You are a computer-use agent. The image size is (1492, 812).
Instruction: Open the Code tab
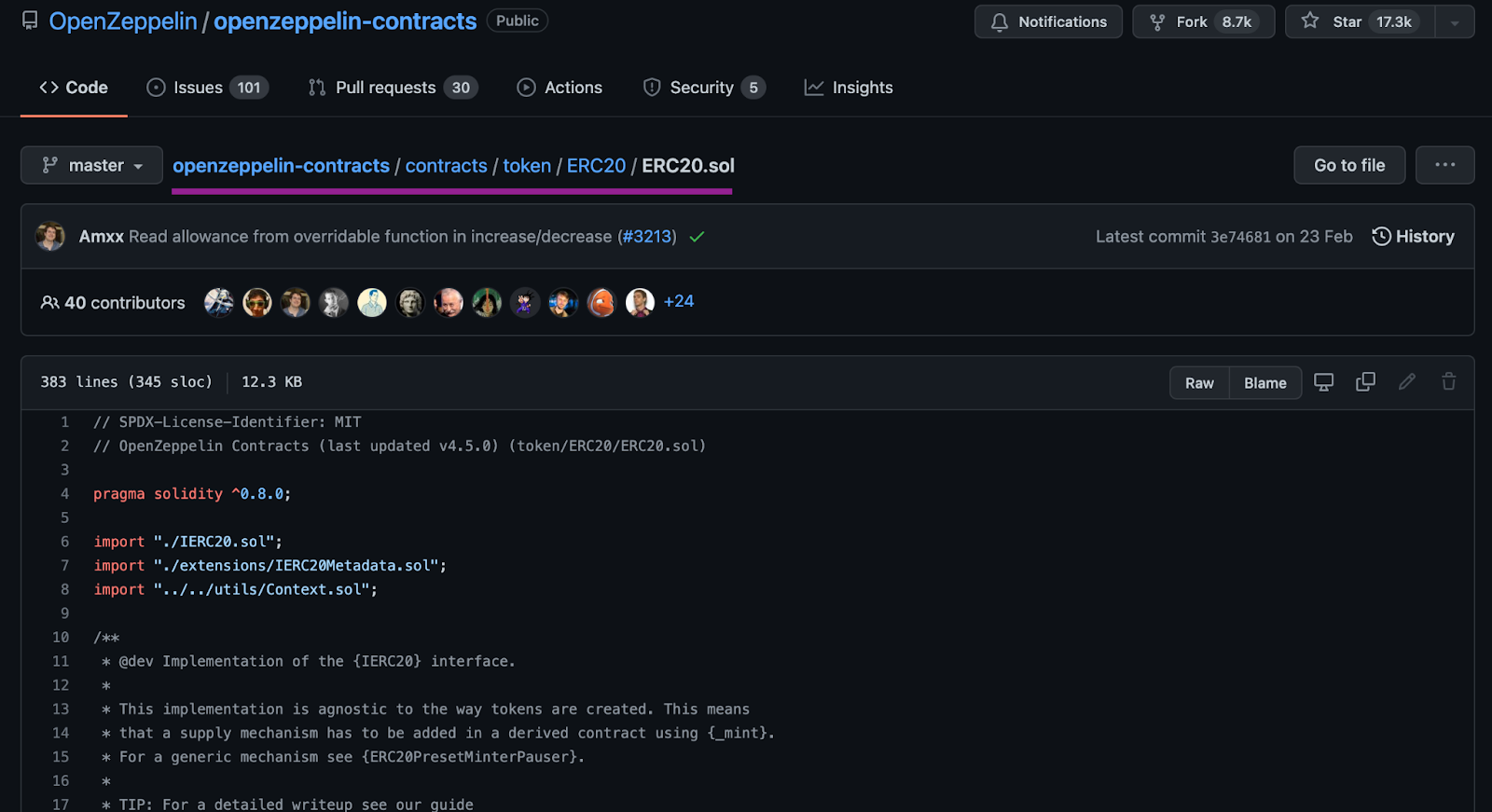tap(74, 88)
